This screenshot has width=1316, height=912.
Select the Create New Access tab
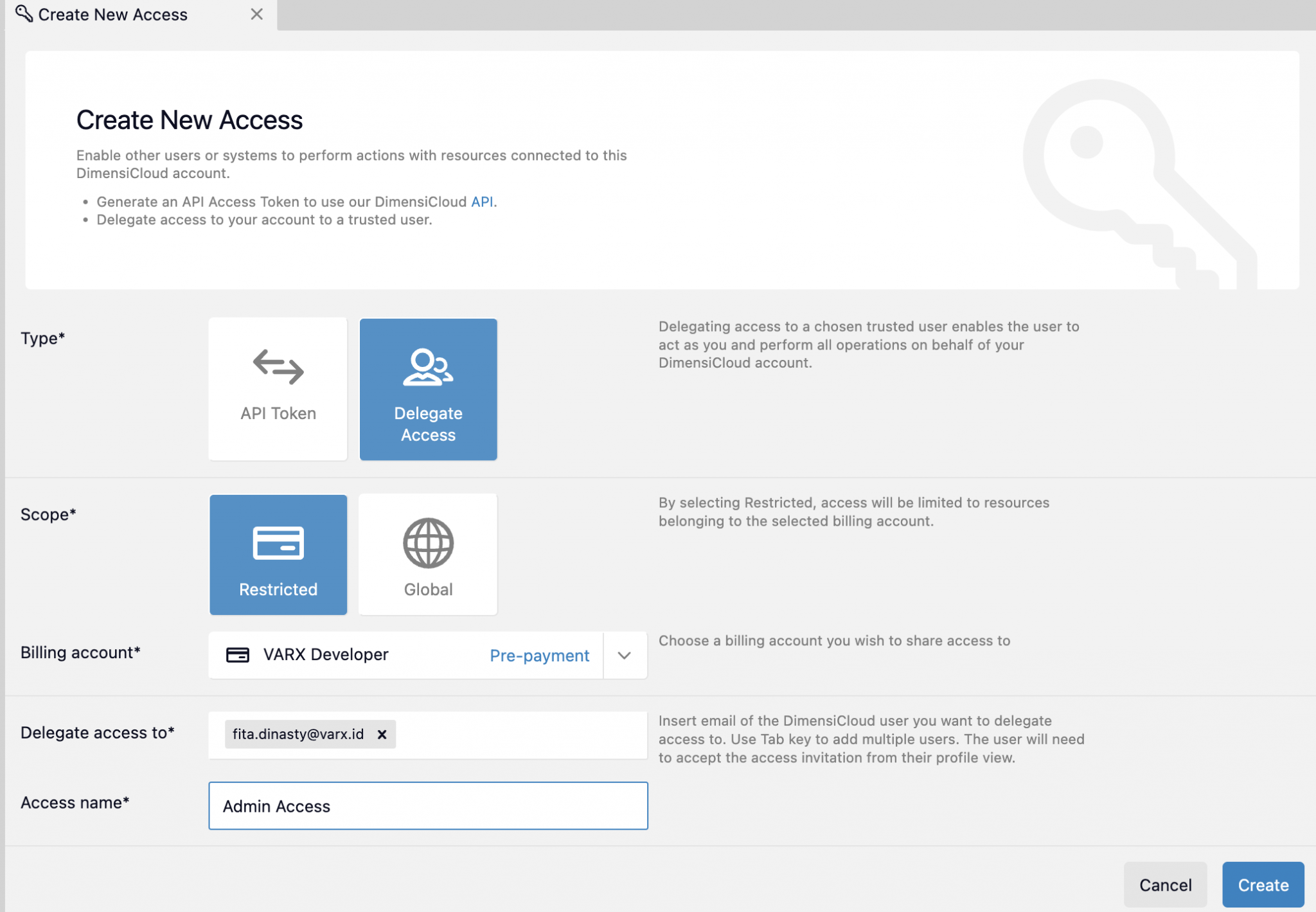pos(141,14)
